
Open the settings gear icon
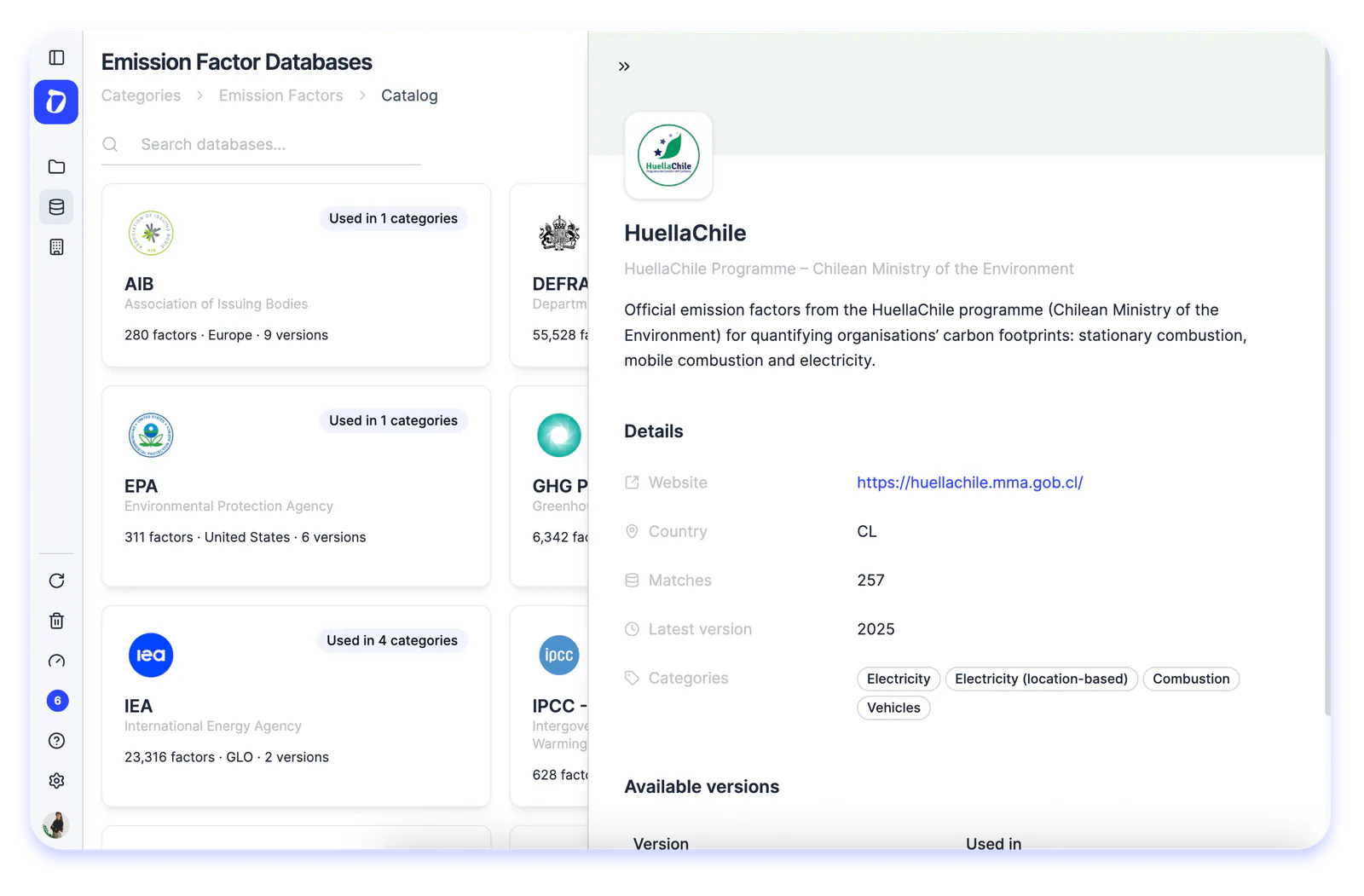[56, 781]
